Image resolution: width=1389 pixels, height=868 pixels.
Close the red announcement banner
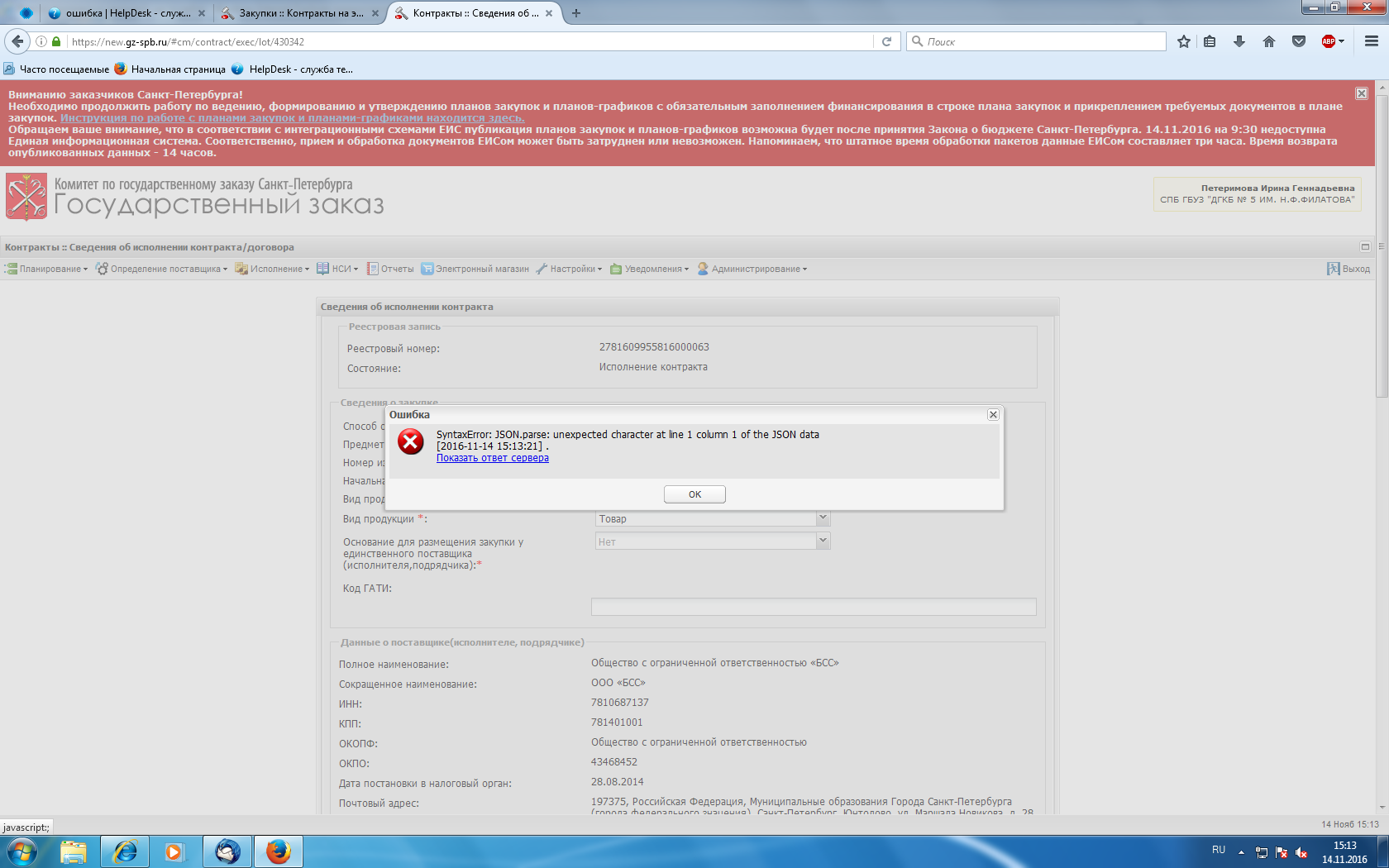click(1362, 93)
